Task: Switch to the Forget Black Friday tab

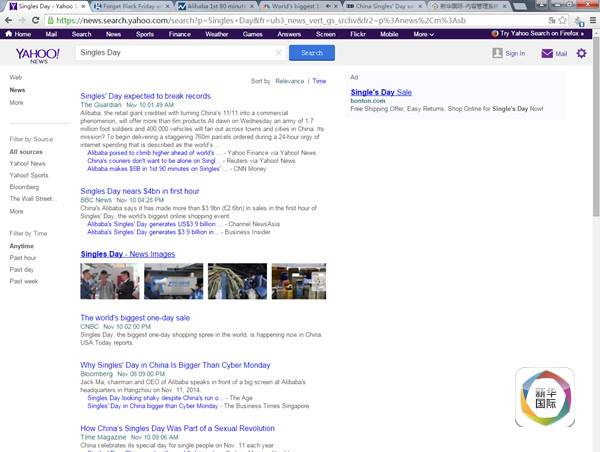Action: pyautogui.click(x=128, y=6)
